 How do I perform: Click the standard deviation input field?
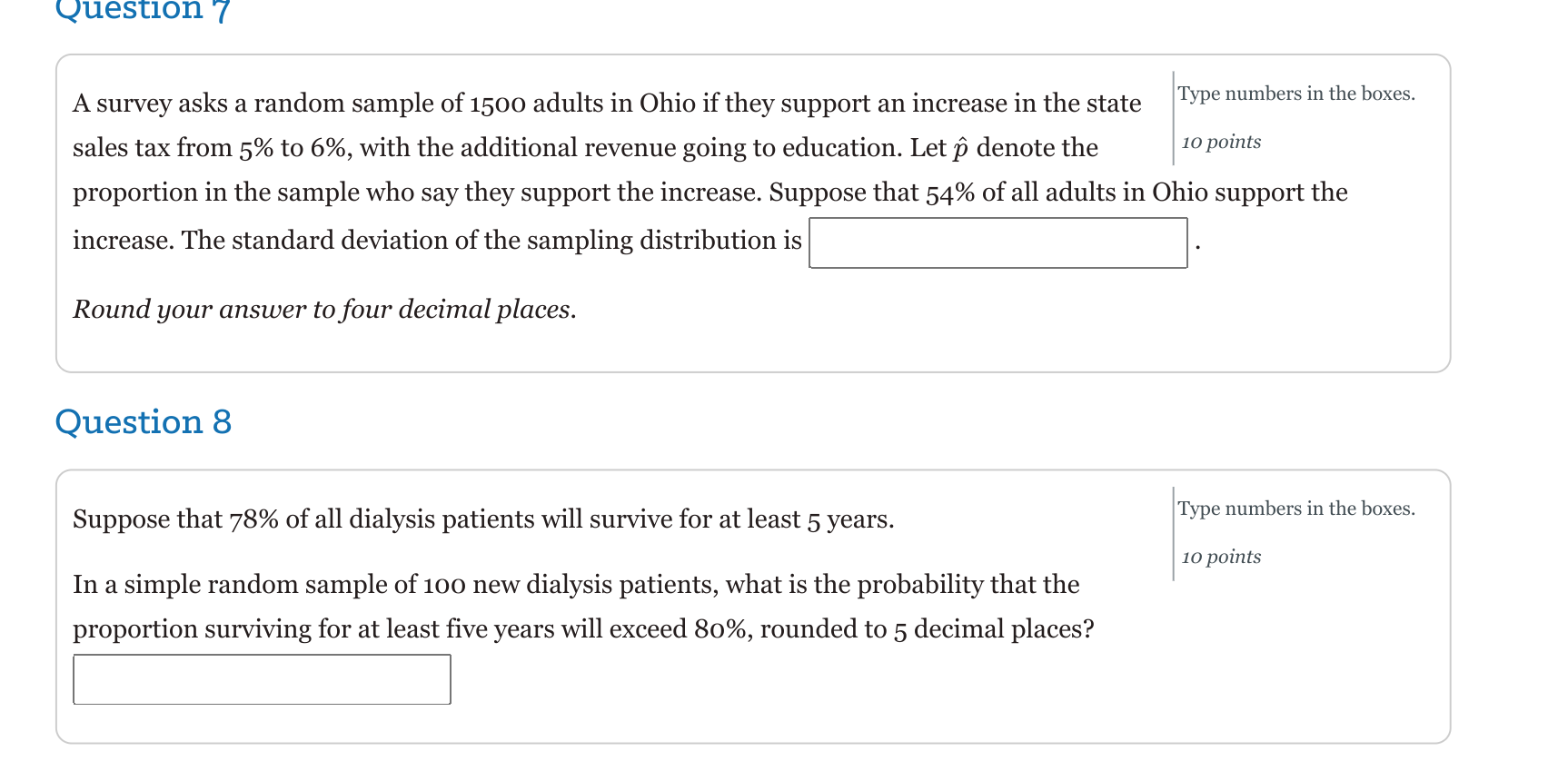point(999,242)
